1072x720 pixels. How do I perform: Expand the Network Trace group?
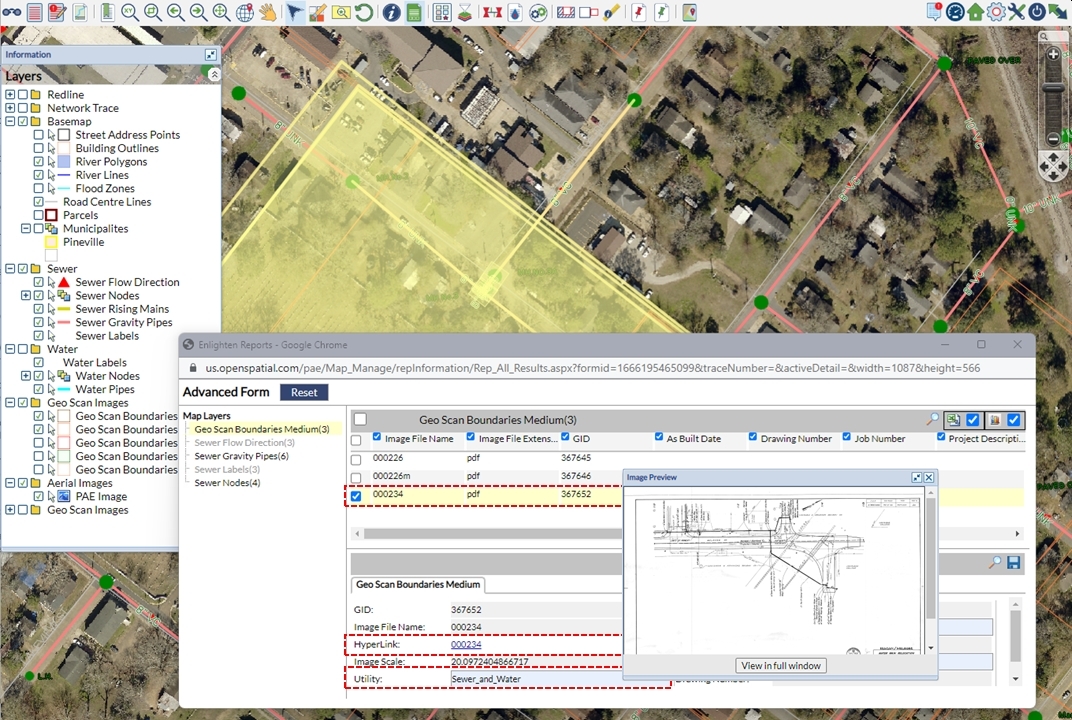pos(10,108)
